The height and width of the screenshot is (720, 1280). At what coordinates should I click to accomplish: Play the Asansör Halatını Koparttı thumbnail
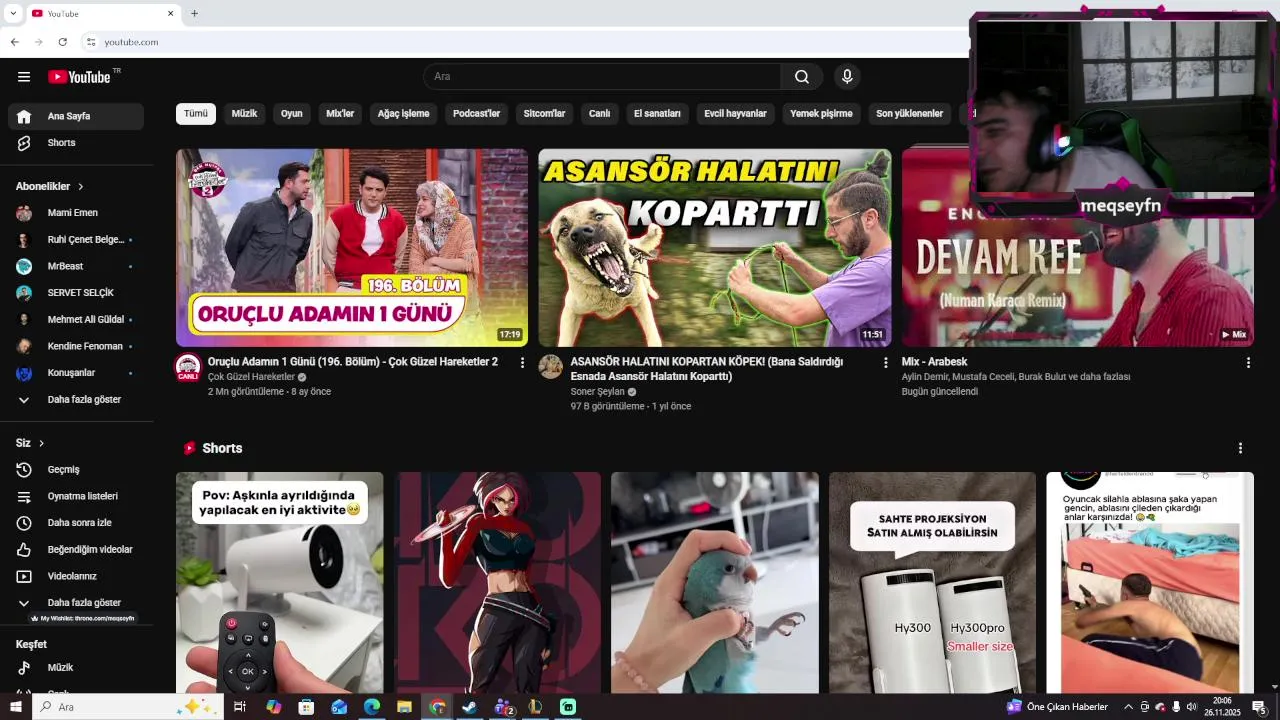pos(714,248)
